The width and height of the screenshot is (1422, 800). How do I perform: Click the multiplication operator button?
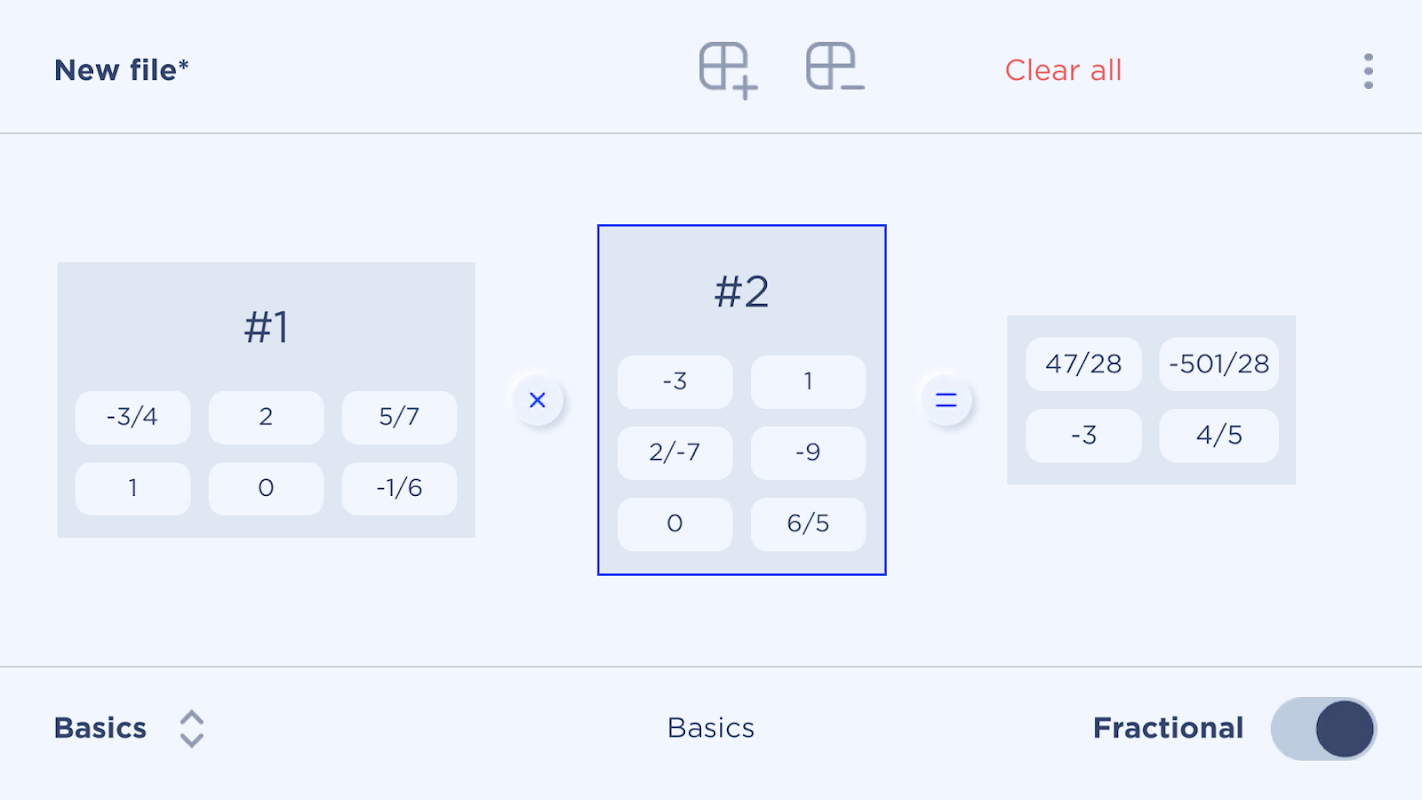[538, 401]
